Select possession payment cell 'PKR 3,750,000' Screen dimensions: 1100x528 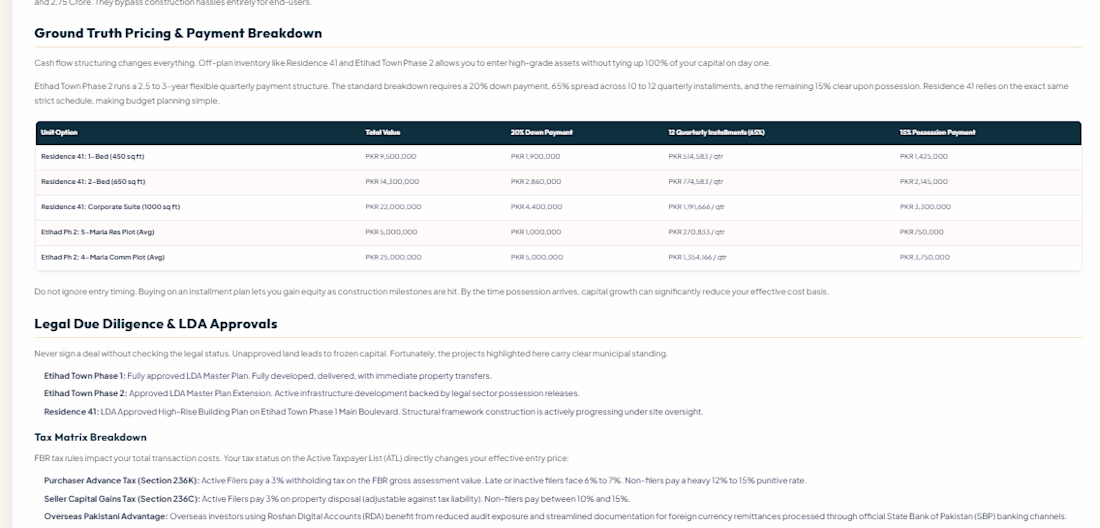tap(925, 257)
